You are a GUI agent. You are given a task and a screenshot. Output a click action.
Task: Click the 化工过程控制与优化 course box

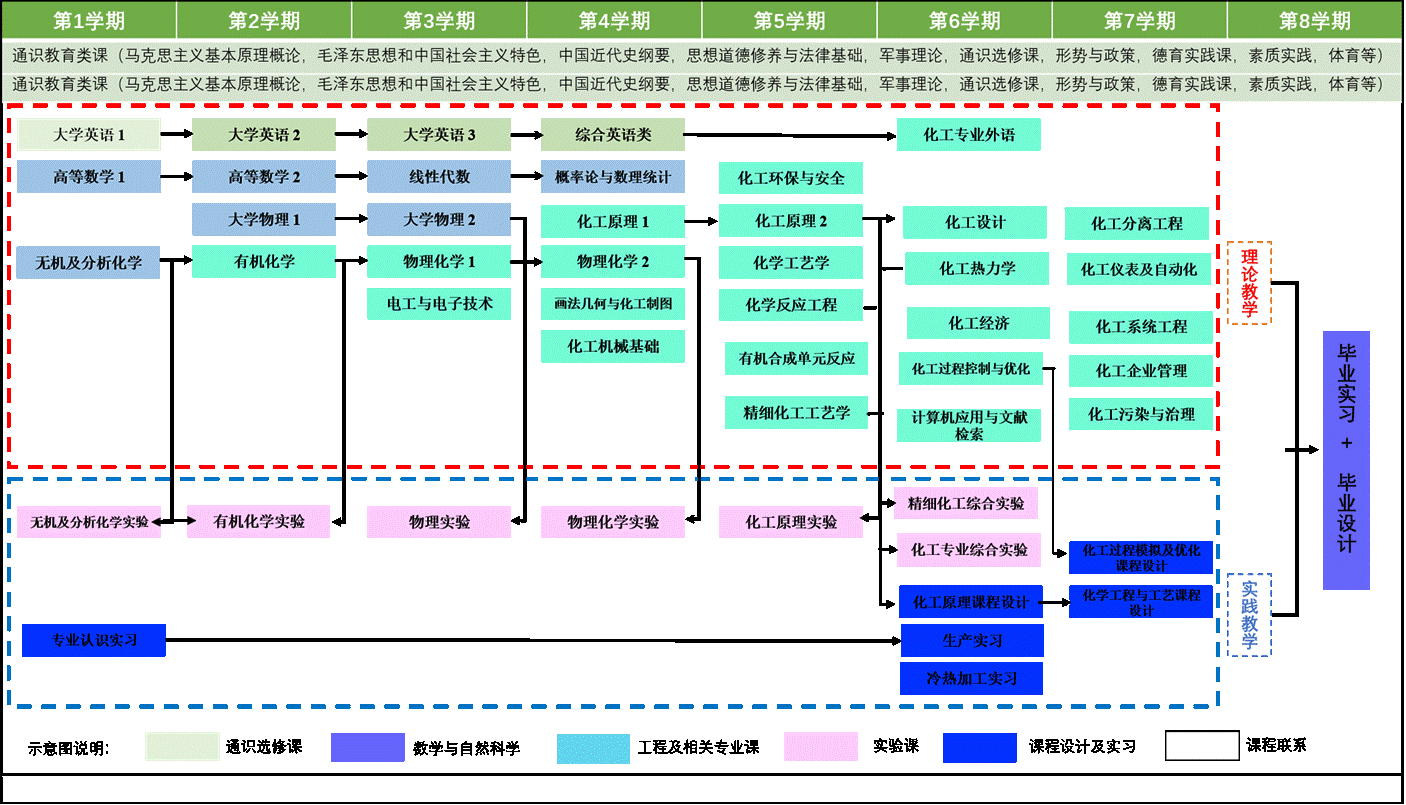coord(971,368)
